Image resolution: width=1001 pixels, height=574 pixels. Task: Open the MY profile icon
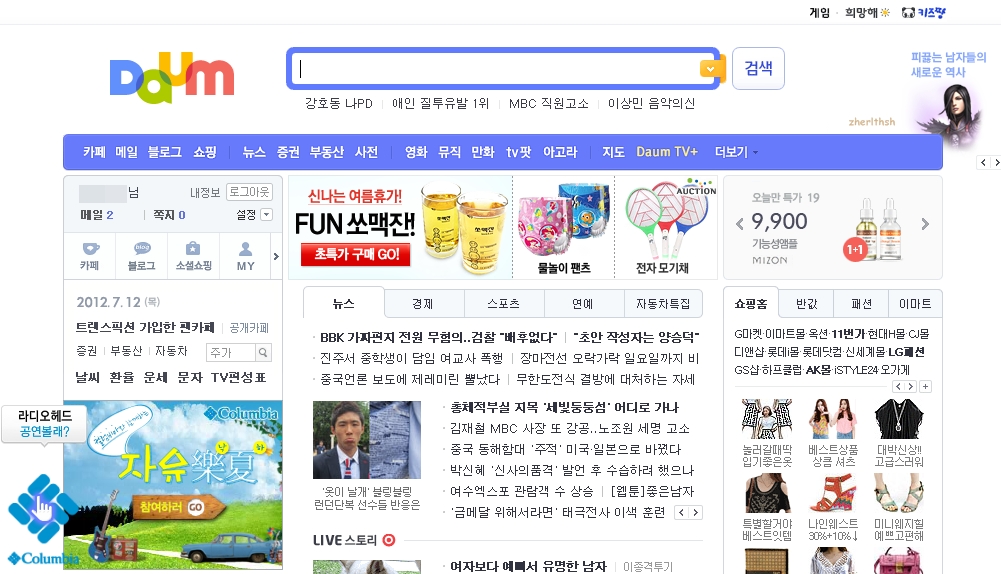tap(245, 256)
